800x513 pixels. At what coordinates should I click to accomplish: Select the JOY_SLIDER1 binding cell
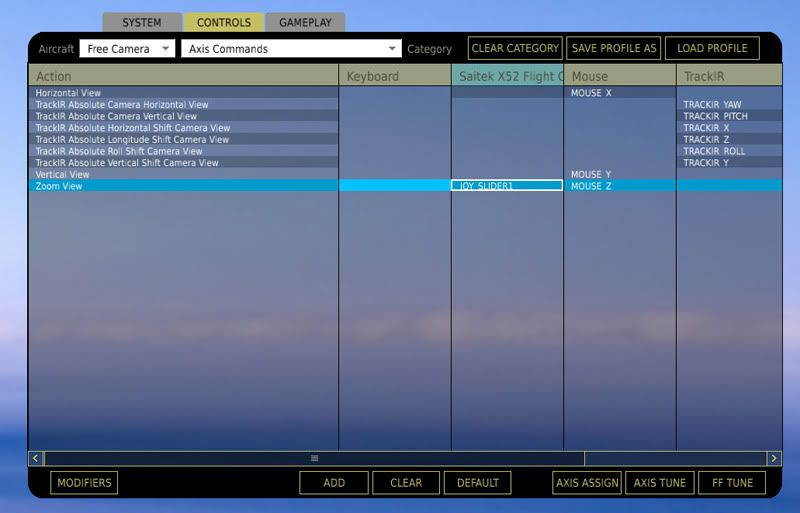(x=507, y=186)
